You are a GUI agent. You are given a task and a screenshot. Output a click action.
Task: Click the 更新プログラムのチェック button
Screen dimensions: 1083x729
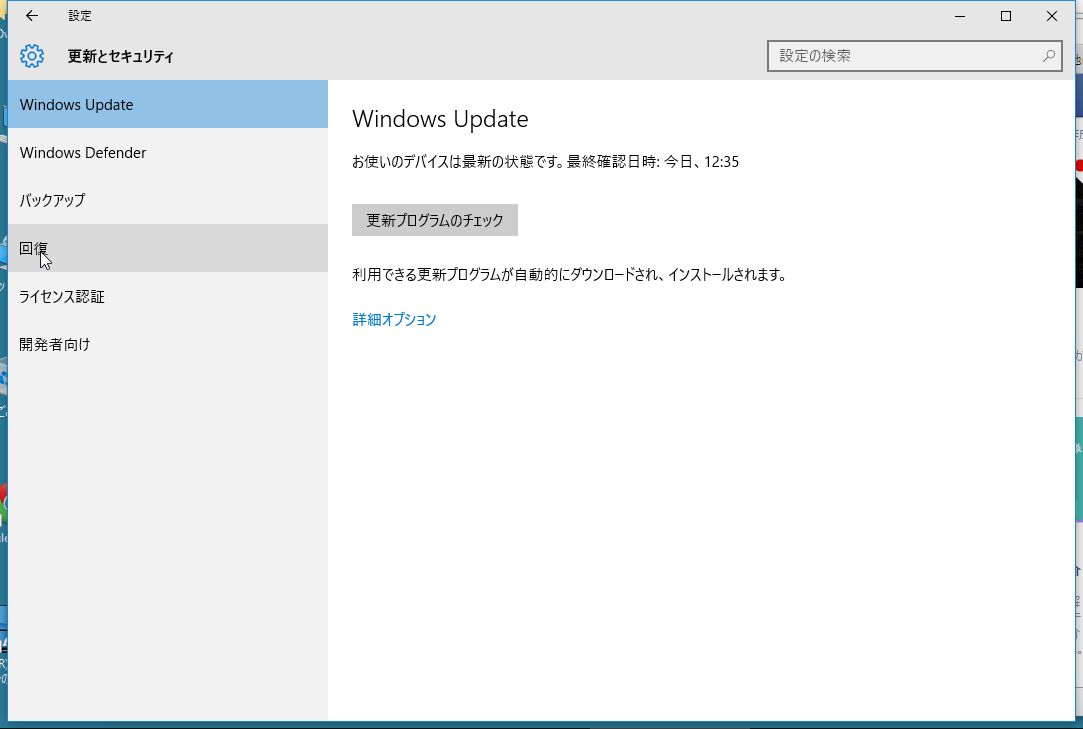click(434, 220)
